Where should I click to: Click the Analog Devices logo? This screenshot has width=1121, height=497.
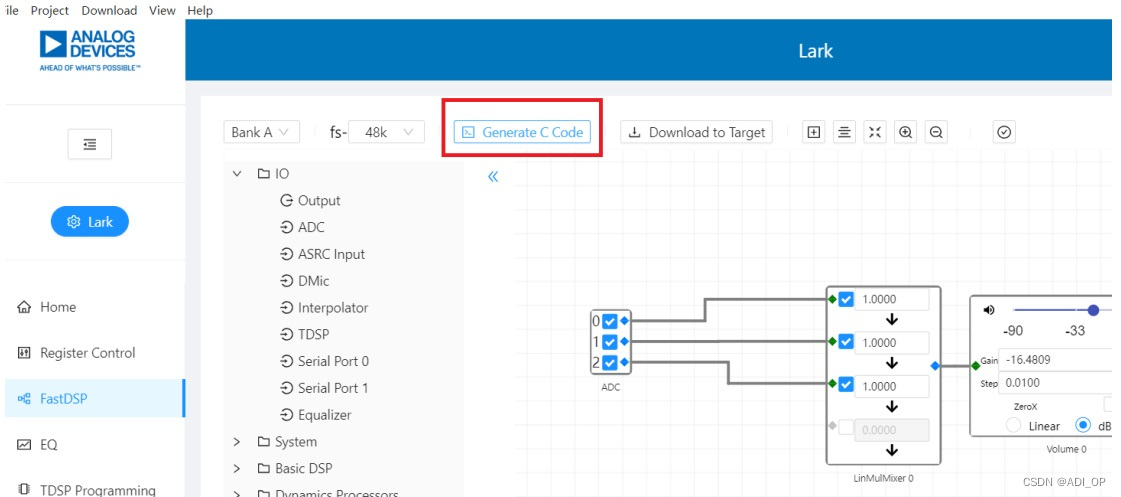click(x=89, y=49)
